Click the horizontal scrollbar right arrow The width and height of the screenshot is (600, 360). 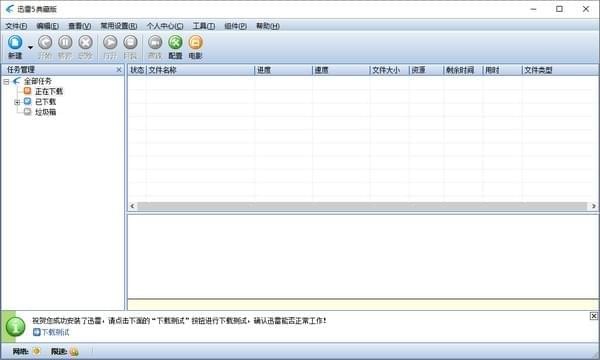[593, 206]
